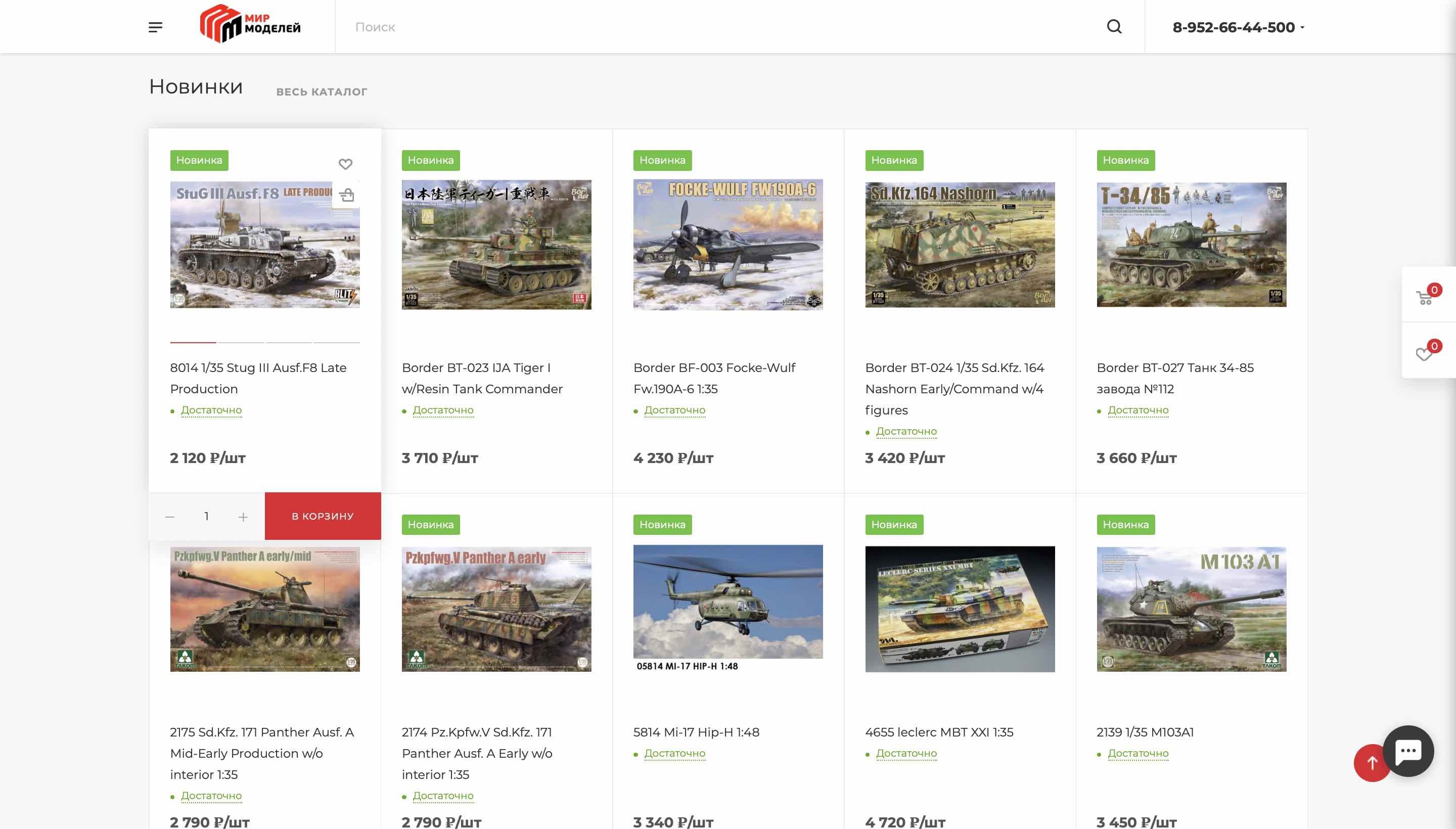The image size is (1456, 829).
Task: Expand the phone number dropdown
Action: [1302, 27]
